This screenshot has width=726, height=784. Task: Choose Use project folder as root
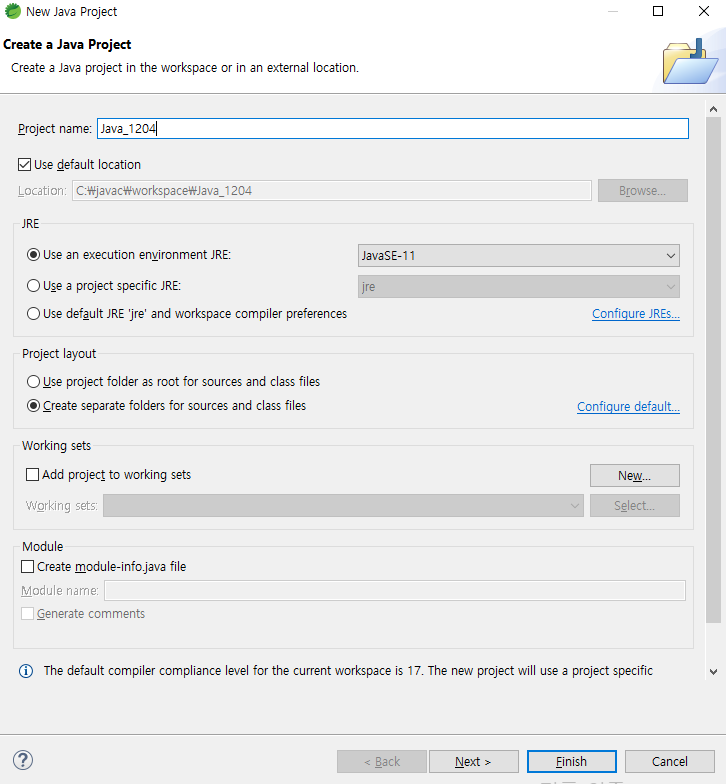coord(34,382)
